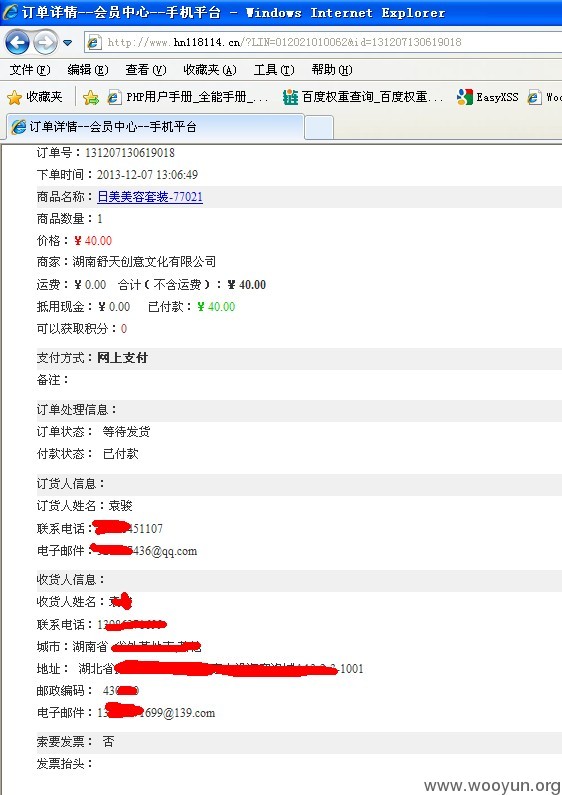Click the empty new tab button
562x795 pixels.
[319, 127]
